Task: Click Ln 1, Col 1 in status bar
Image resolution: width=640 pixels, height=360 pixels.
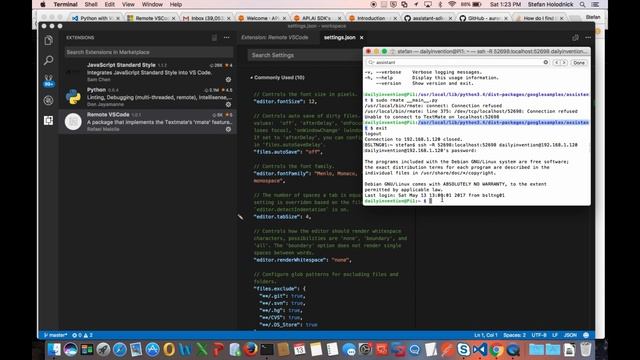Action: [485, 335]
